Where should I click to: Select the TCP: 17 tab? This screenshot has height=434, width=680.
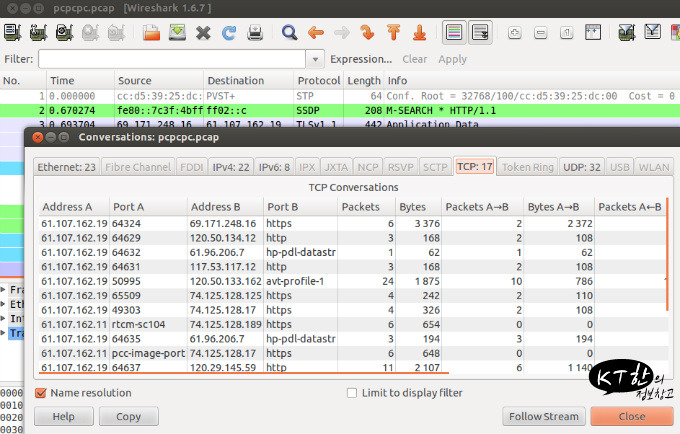[x=474, y=166]
